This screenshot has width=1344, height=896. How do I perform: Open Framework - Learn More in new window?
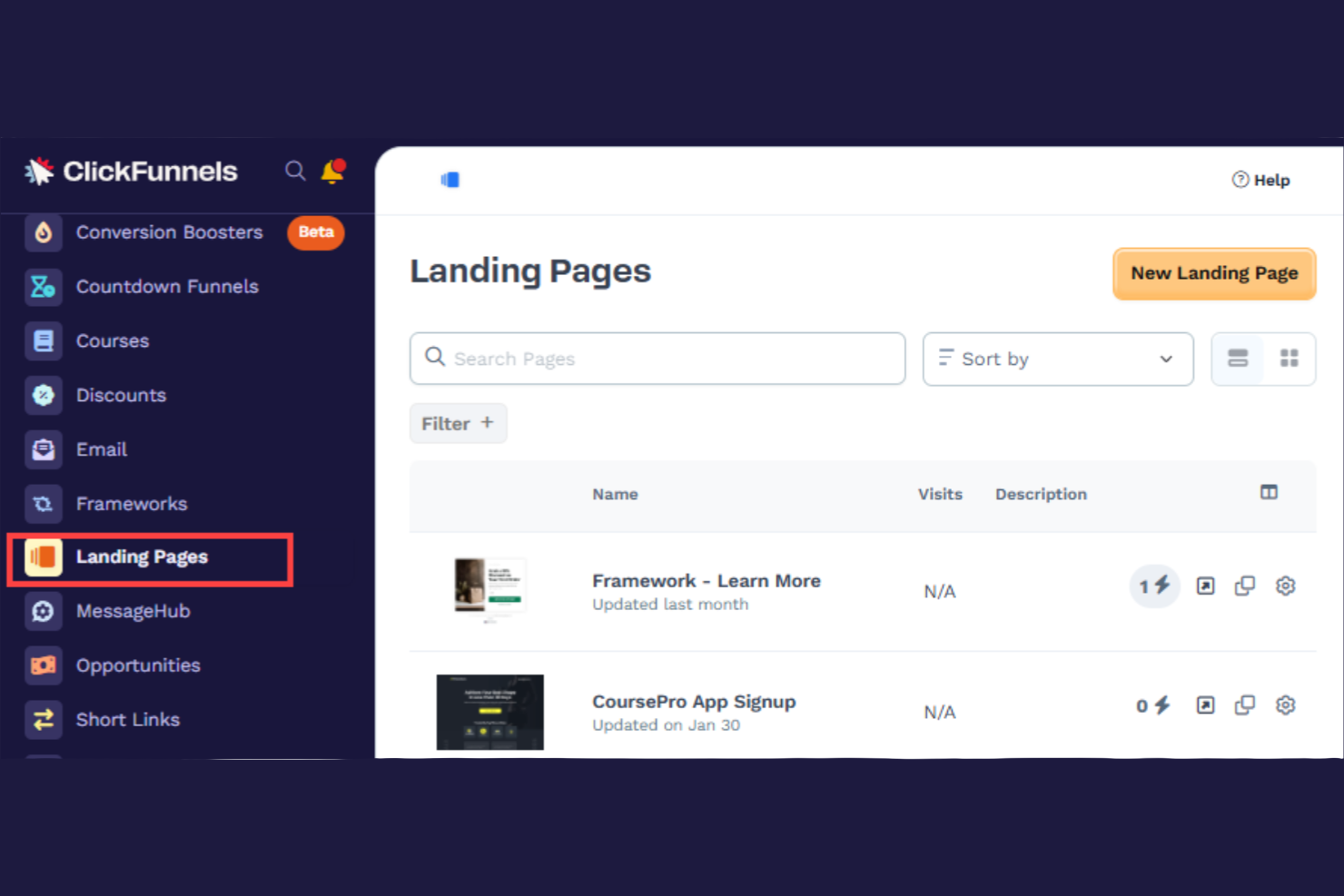coord(1205,586)
